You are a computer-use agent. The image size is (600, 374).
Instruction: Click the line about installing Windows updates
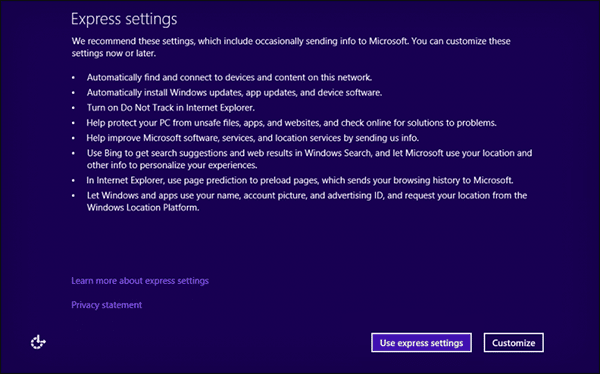click(234, 93)
